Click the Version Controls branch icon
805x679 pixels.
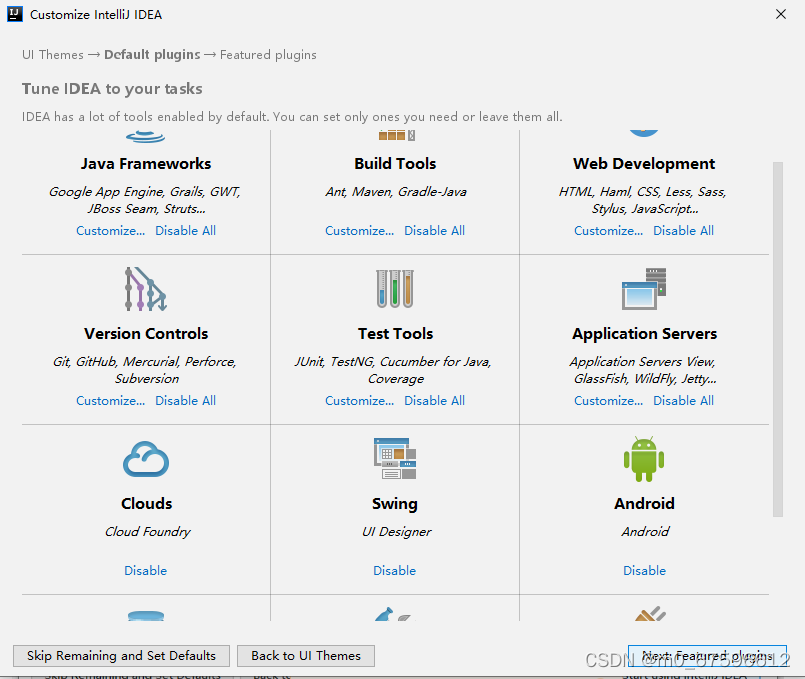[x=145, y=289]
